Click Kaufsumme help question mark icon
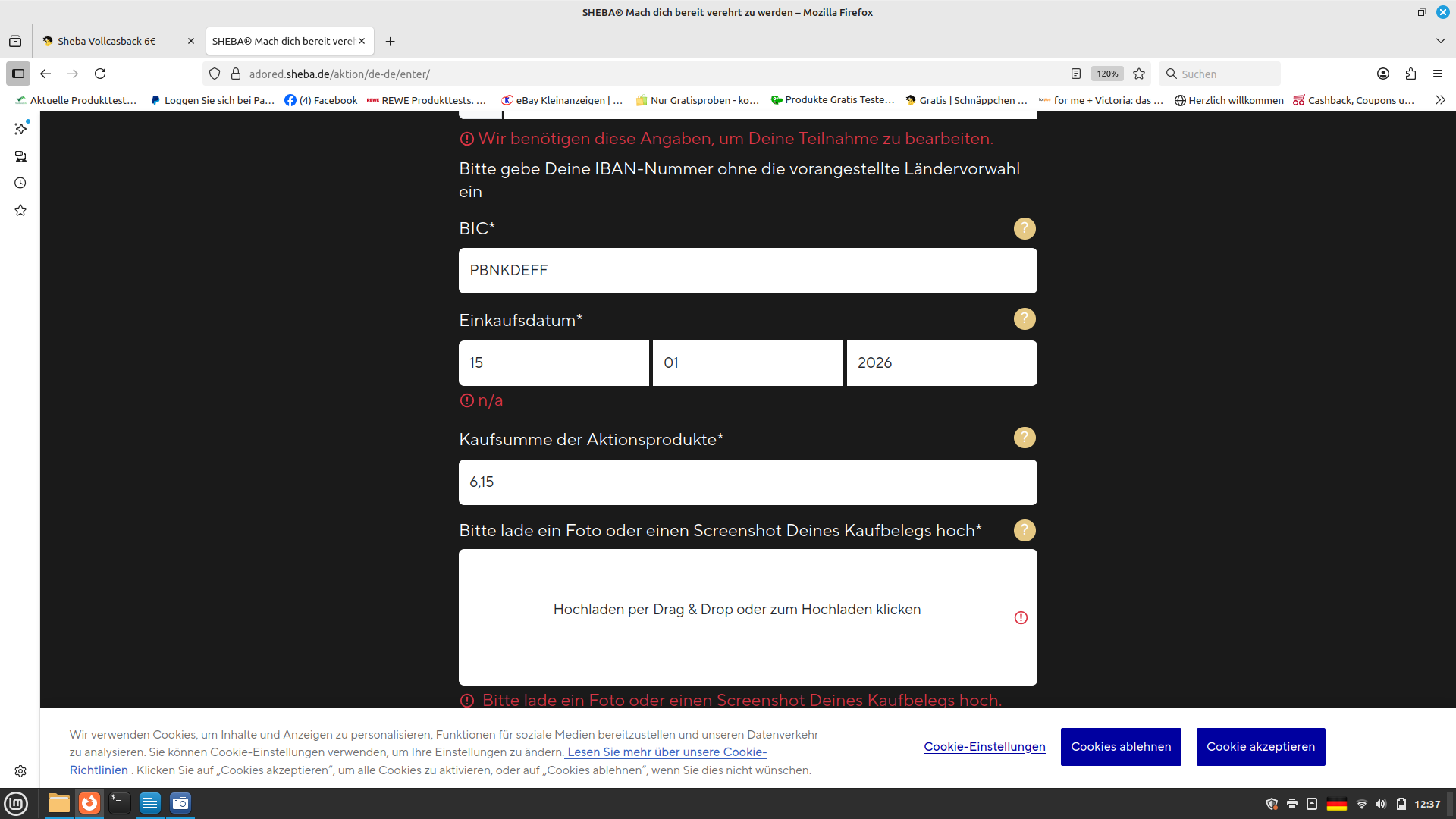The width and height of the screenshot is (1456, 819). (x=1024, y=438)
